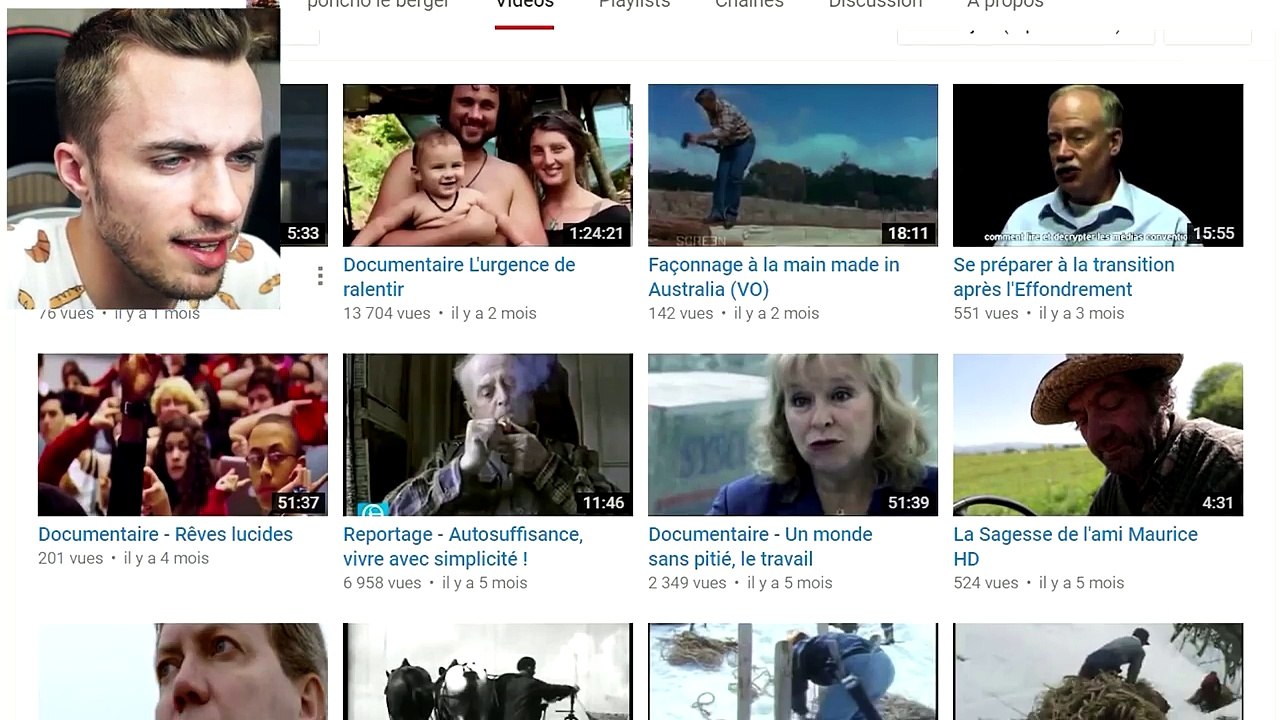1280x720 pixels.
Task: Select the 11:46 duration label
Action: (603, 503)
